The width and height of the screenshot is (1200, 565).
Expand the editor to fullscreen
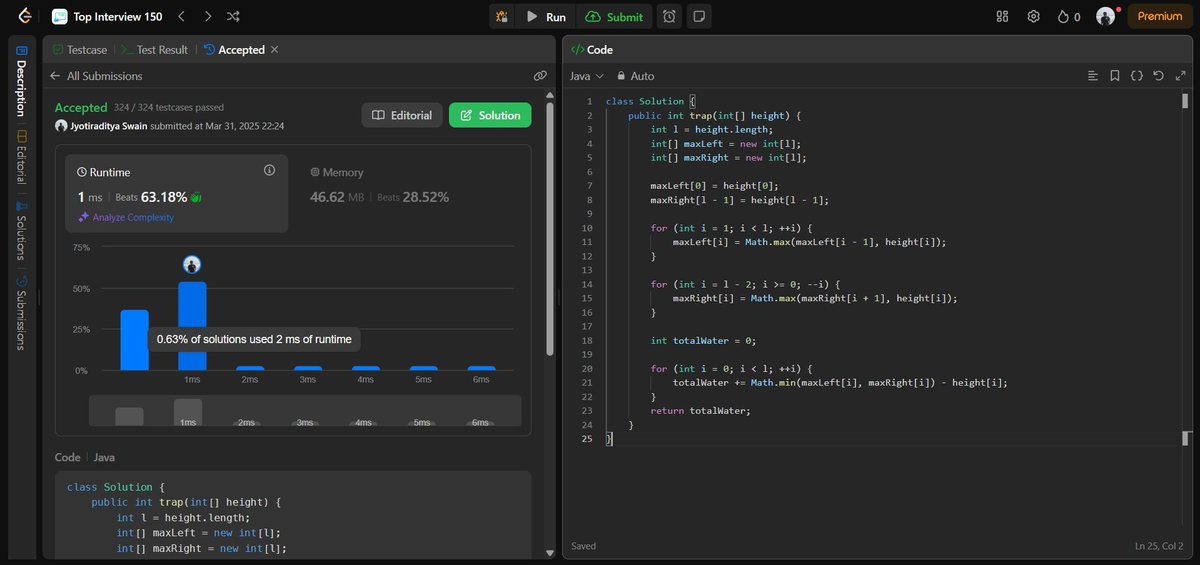1180,76
